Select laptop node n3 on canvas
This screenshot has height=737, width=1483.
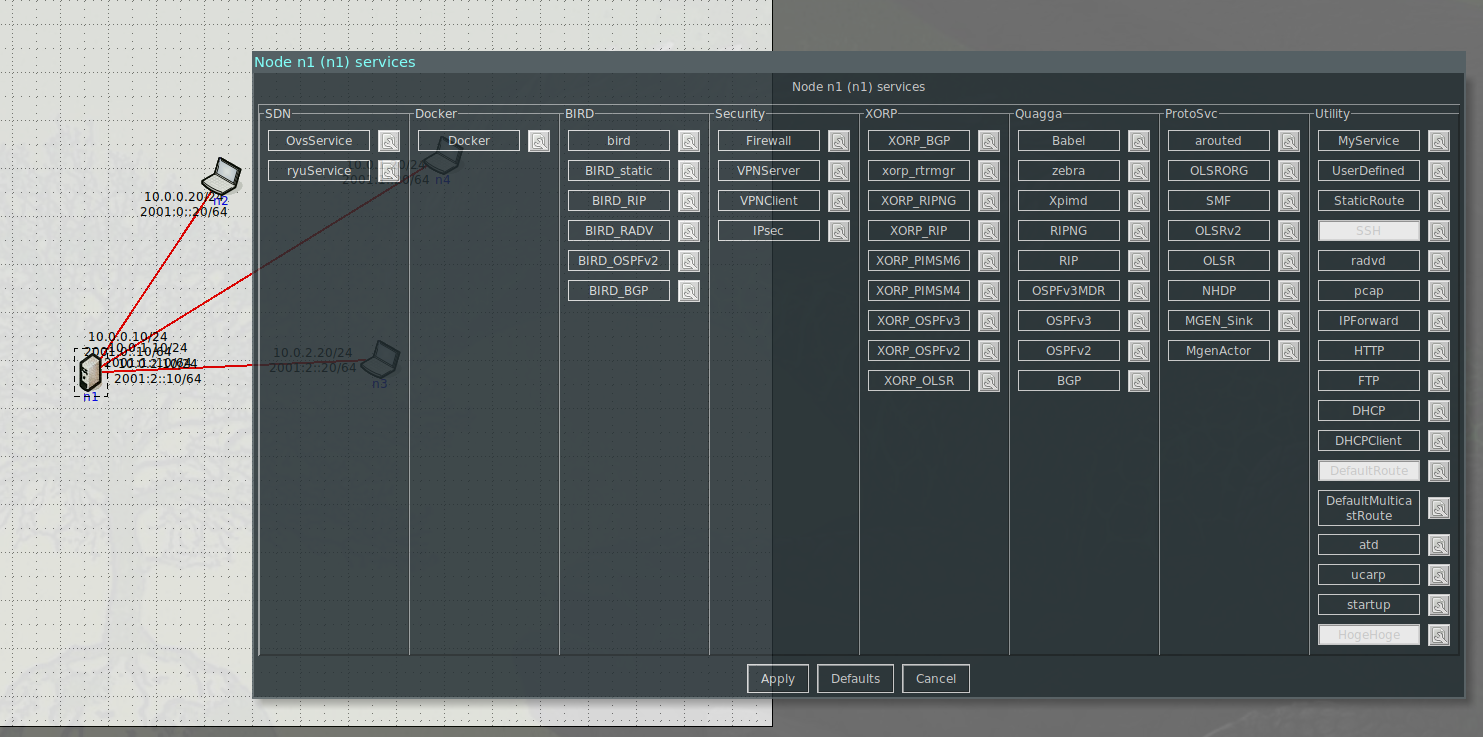pyautogui.click(x=381, y=358)
